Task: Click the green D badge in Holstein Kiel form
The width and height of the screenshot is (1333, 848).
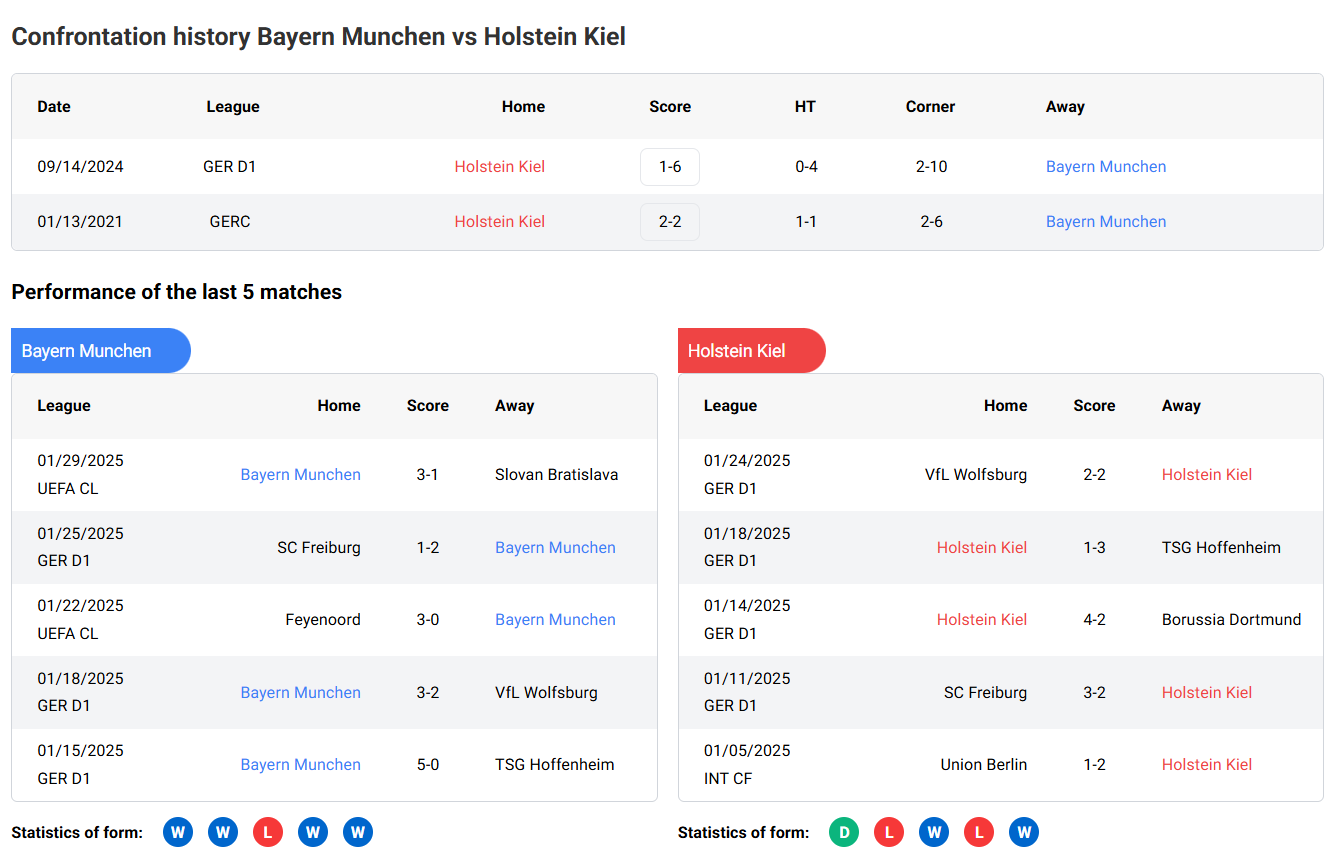Action: point(843,832)
